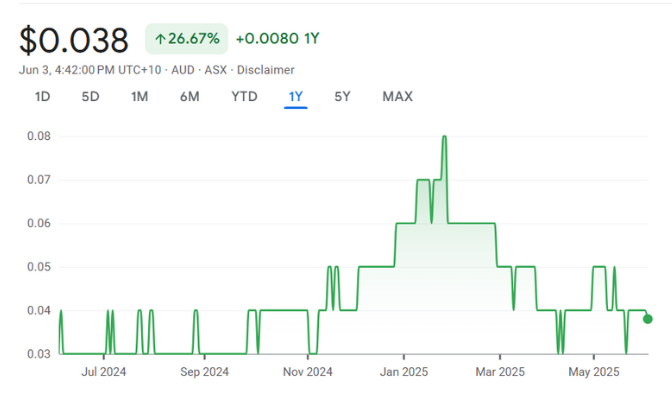Screen dimensions: 672x400
Task: Click the Jan 2025 axis label
Action: tap(404, 372)
